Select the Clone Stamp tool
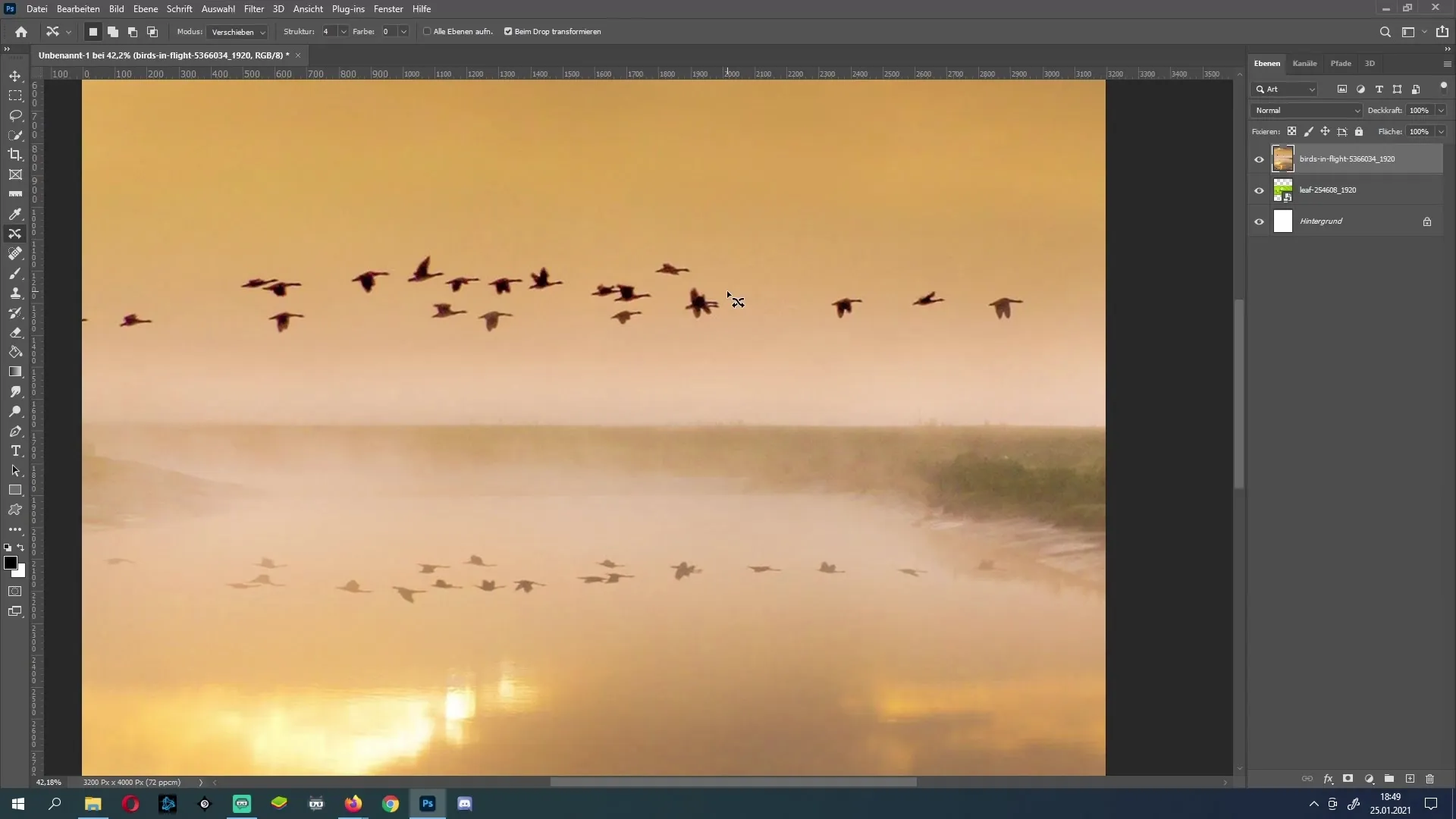Screen dimensions: 1456x819 (15, 293)
